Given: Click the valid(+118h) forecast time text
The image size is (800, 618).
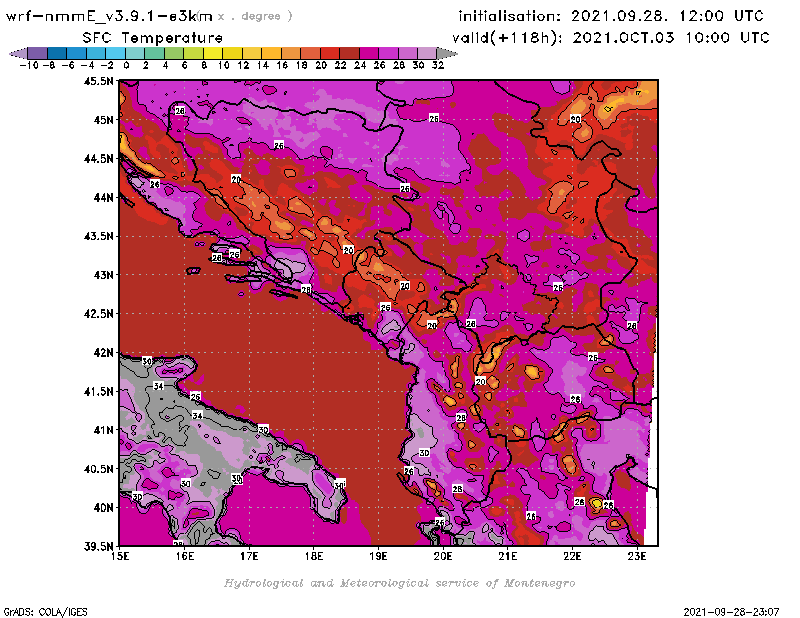Looking at the screenshot, I should click(613, 36).
